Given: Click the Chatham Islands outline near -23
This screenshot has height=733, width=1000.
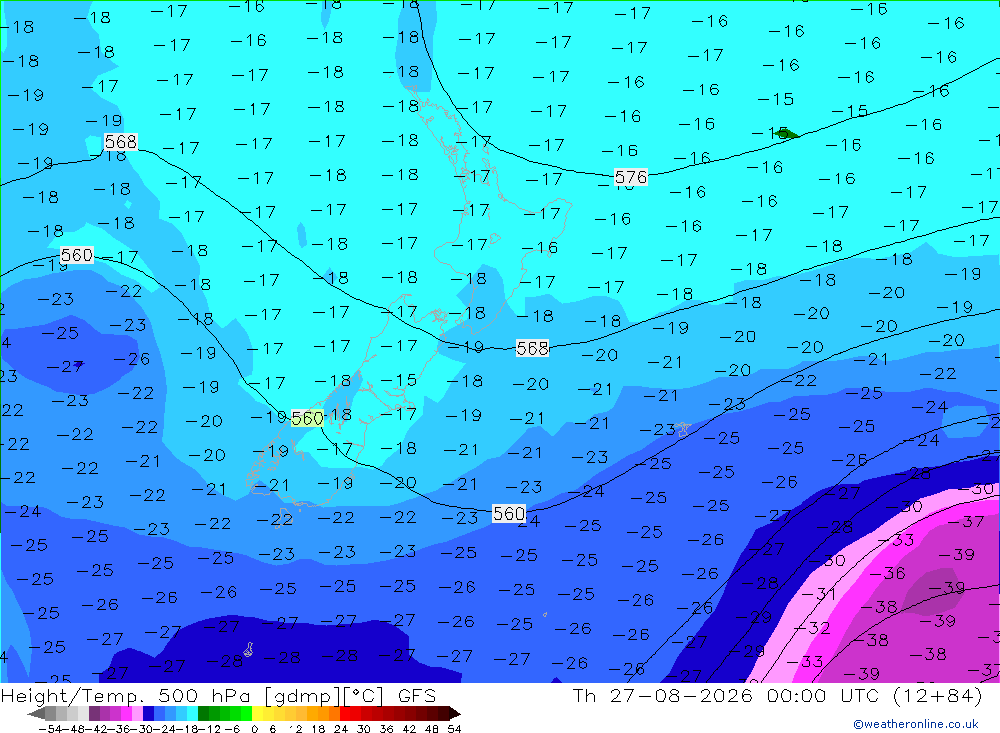Looking at the screenshot, I should click(683, 429).
